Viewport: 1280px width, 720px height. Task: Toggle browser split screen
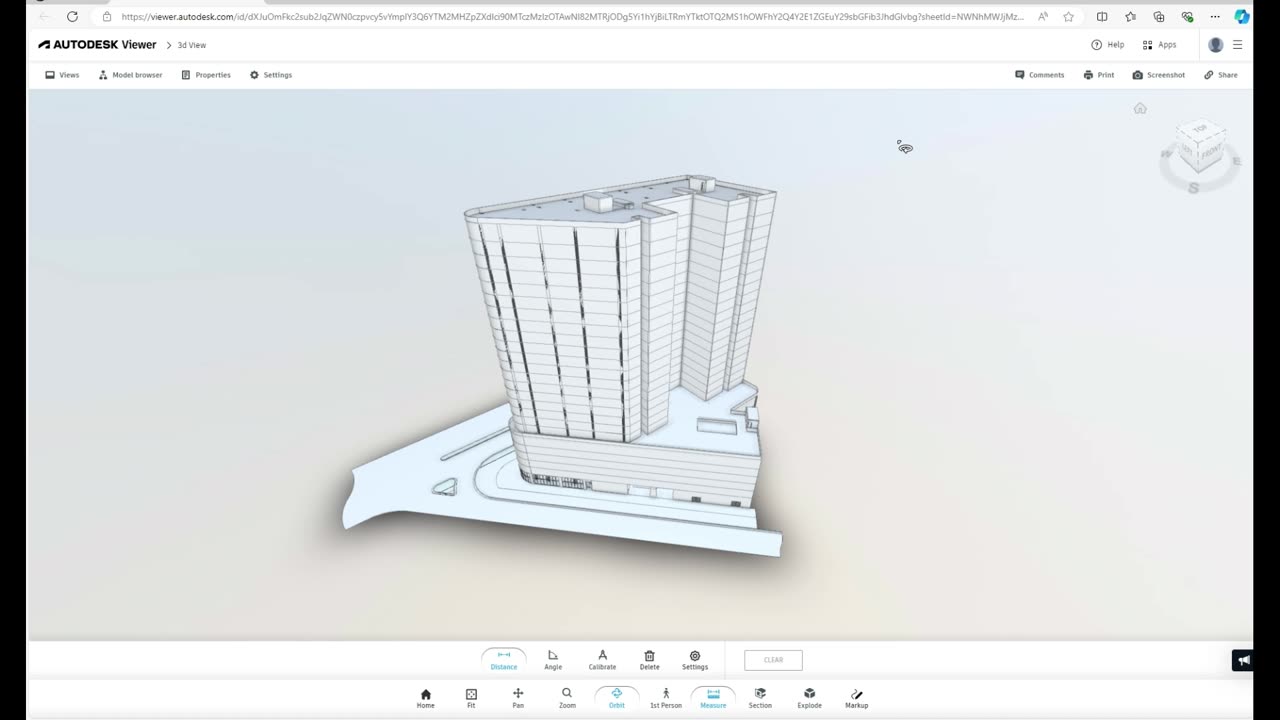[x=1102, y=16]
